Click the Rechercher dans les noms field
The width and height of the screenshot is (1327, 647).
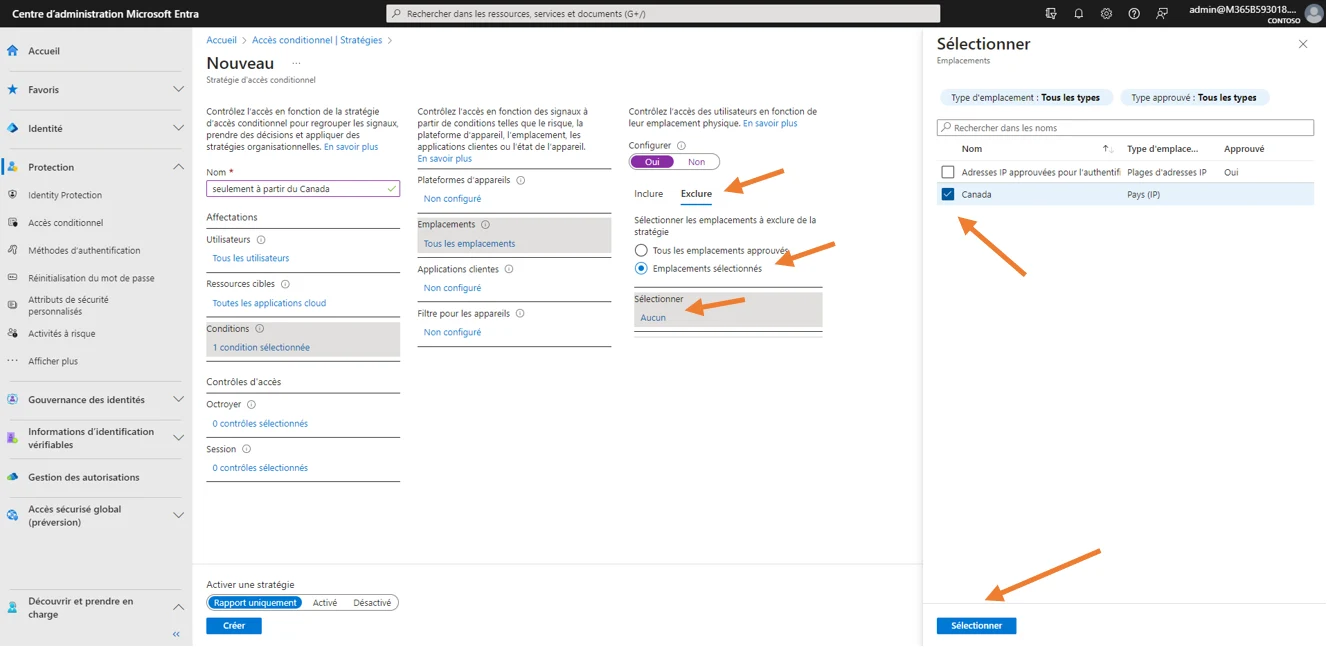pyautogui.click(x=1125, y=128)
